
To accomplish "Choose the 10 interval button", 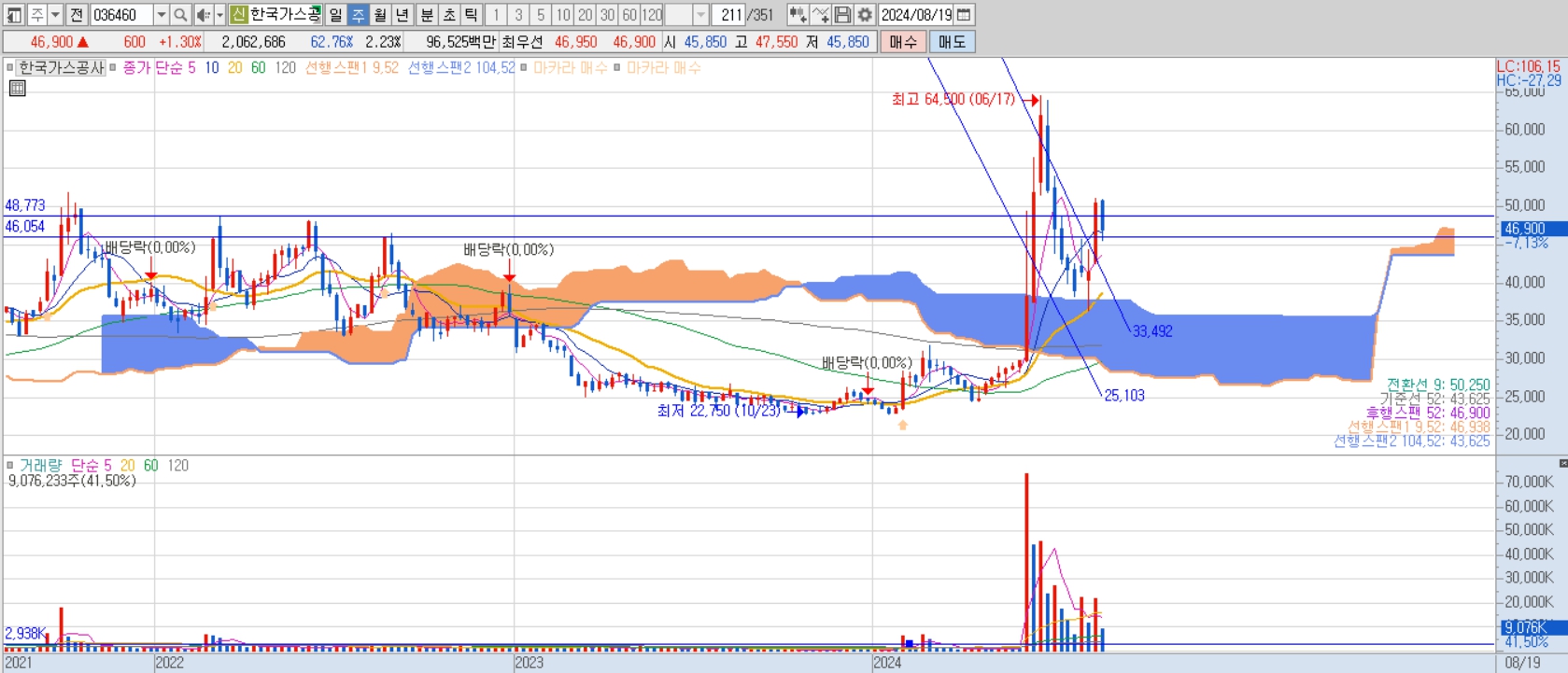I will point(563,15).
